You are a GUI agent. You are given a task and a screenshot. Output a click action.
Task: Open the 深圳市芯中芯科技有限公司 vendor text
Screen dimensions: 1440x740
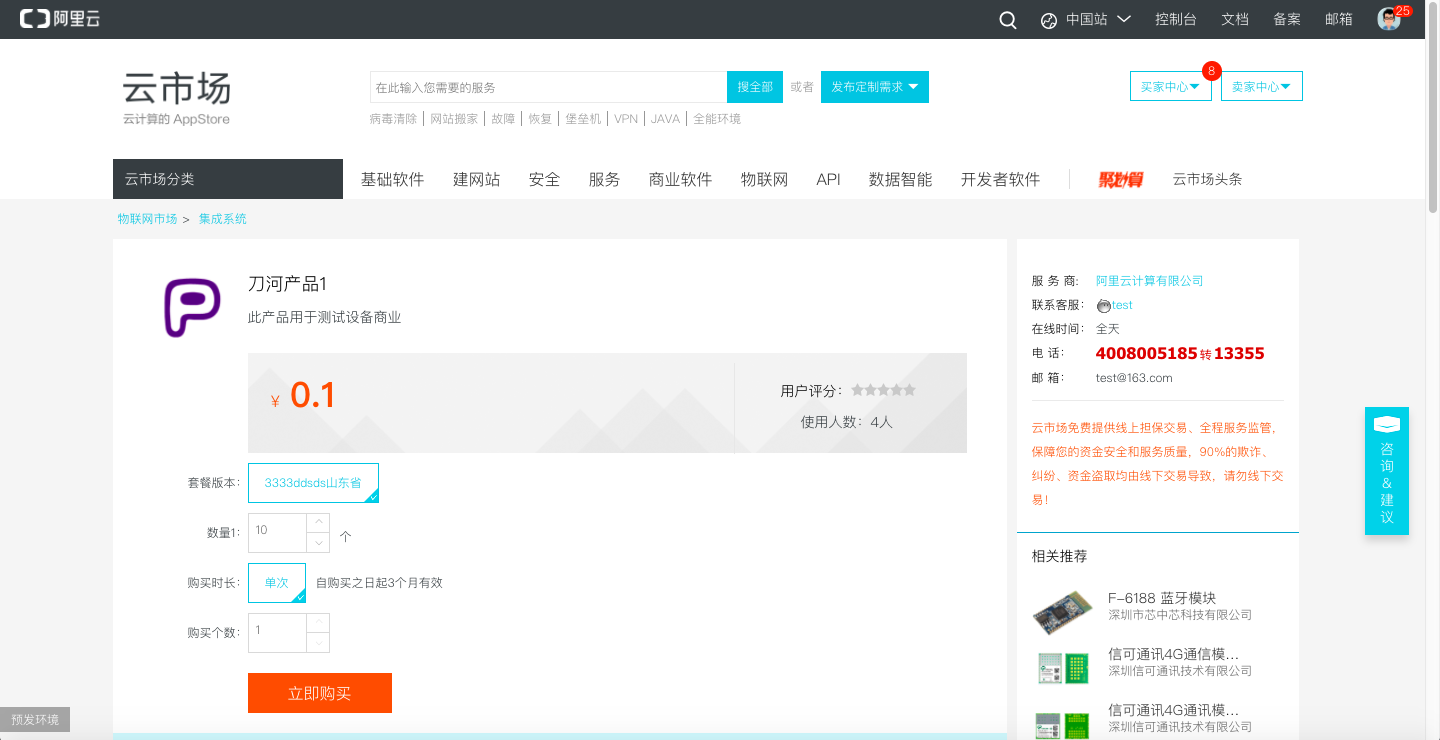[x=1180, y=615]
